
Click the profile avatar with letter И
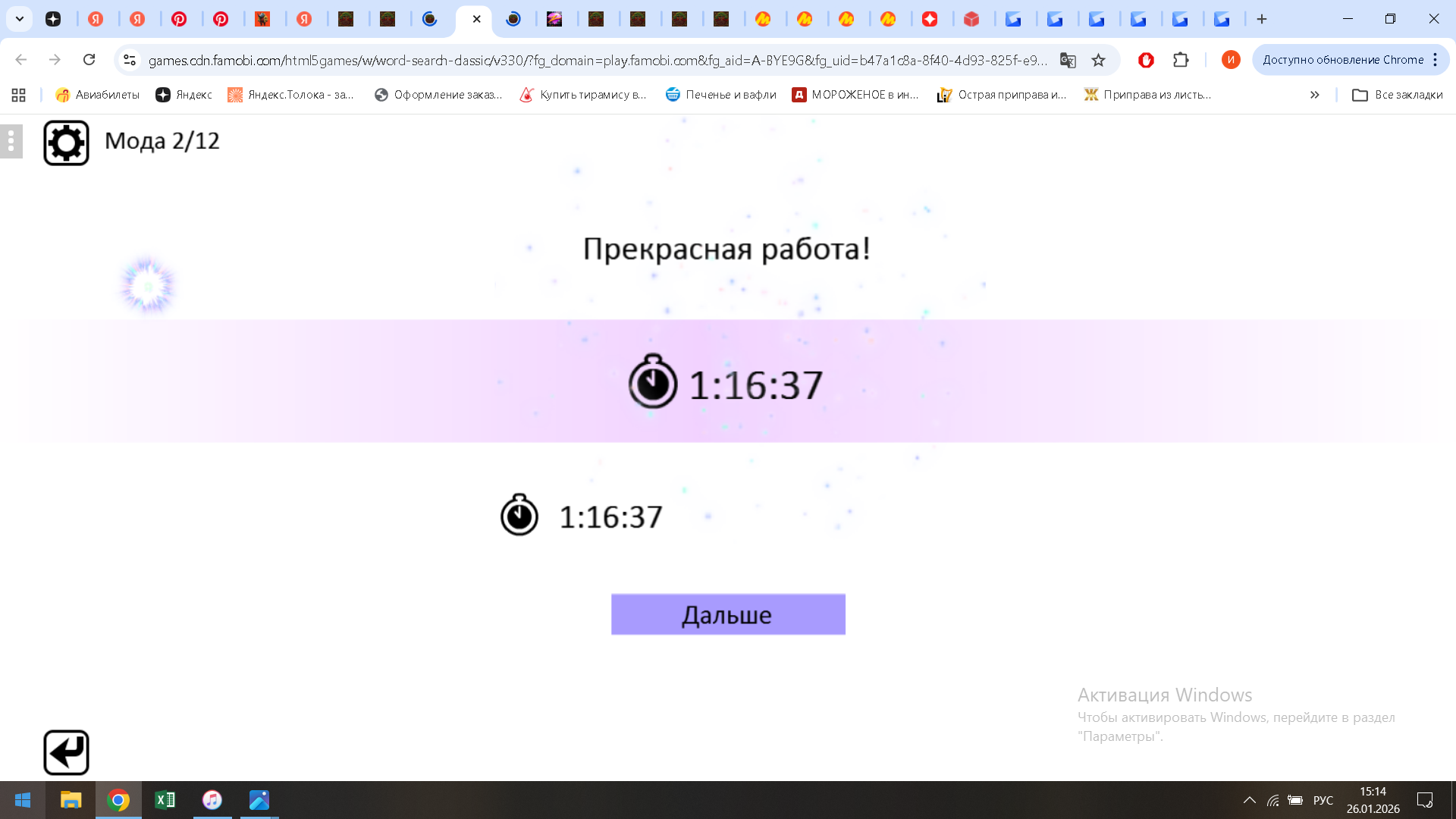click(1230, 60)
